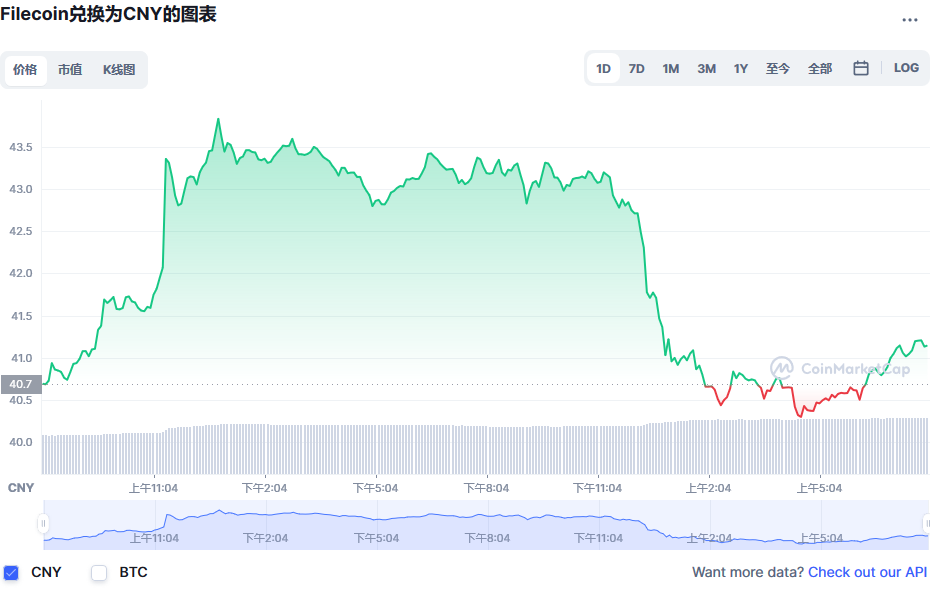Open the three-dot more options menu
The height and width of the screenshot is (600, 930).
(x=909, y=20)
